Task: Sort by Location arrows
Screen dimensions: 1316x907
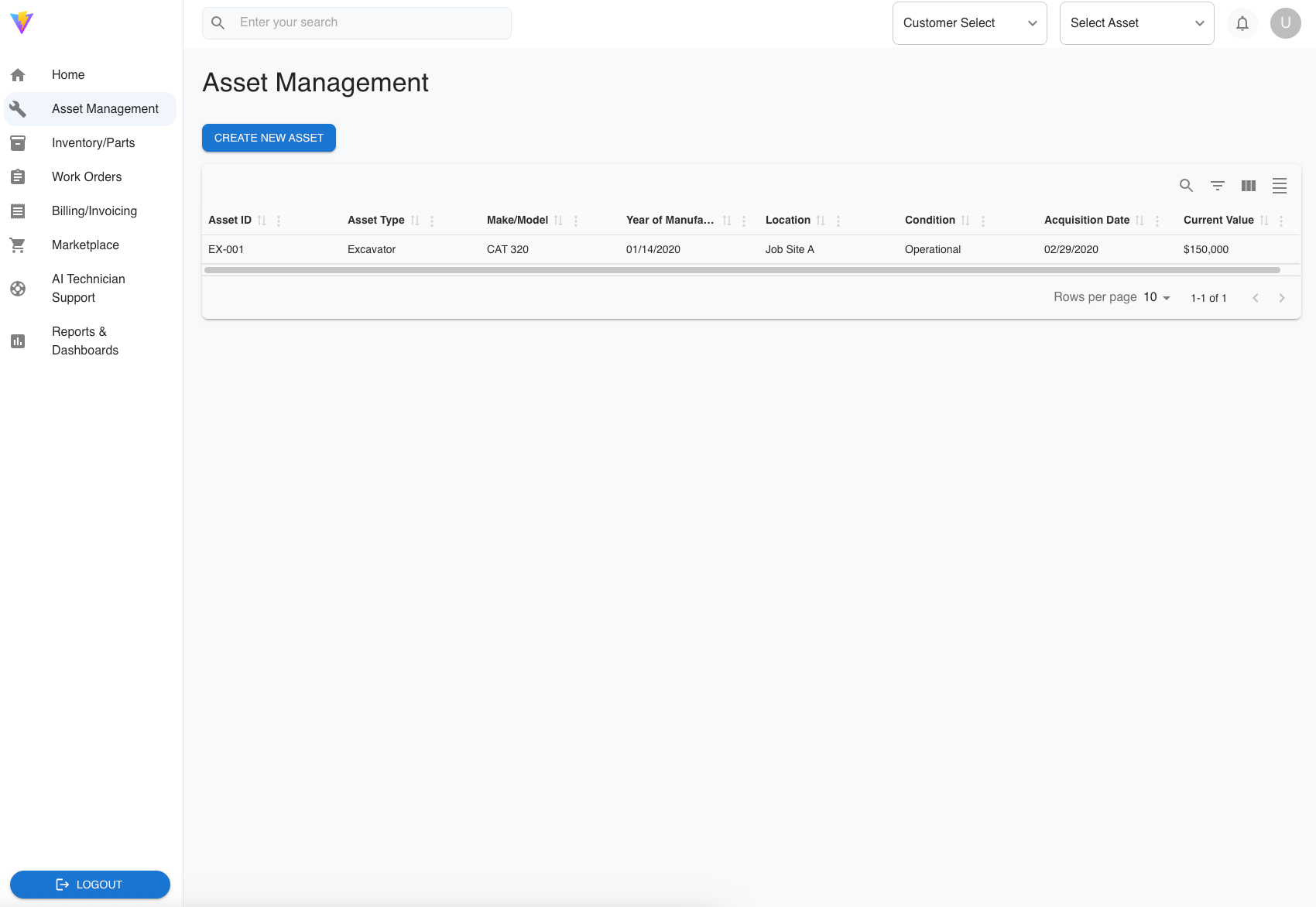Action: pyautogui.click(x=821, y=221)
